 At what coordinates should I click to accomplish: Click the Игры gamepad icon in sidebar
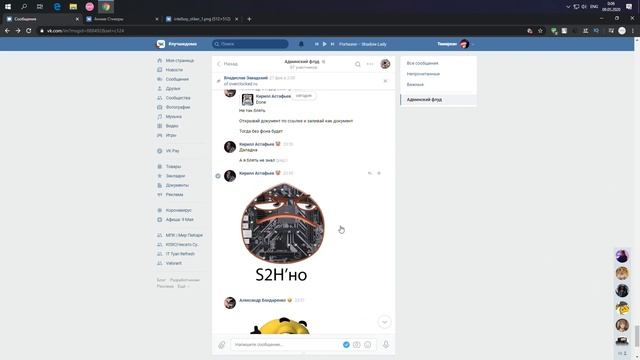click(x=160, y=136)
